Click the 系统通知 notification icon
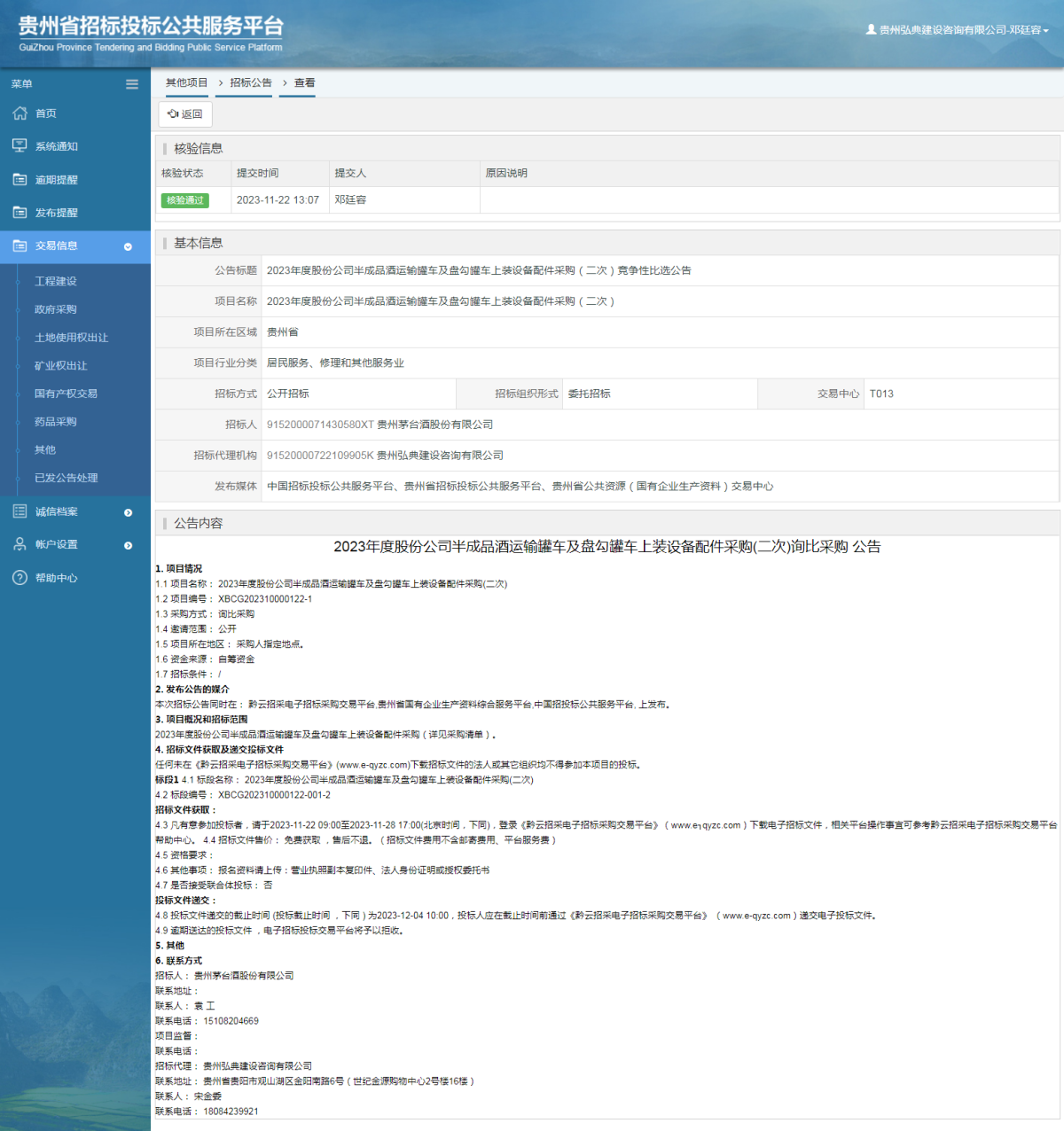Image resolution: width=1064 pixels, height=1131 pixels. (18, 145)
